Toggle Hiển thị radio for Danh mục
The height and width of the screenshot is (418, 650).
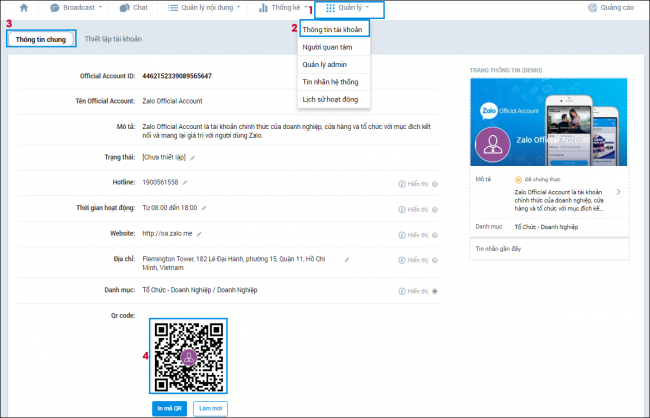tap(435, 291)
